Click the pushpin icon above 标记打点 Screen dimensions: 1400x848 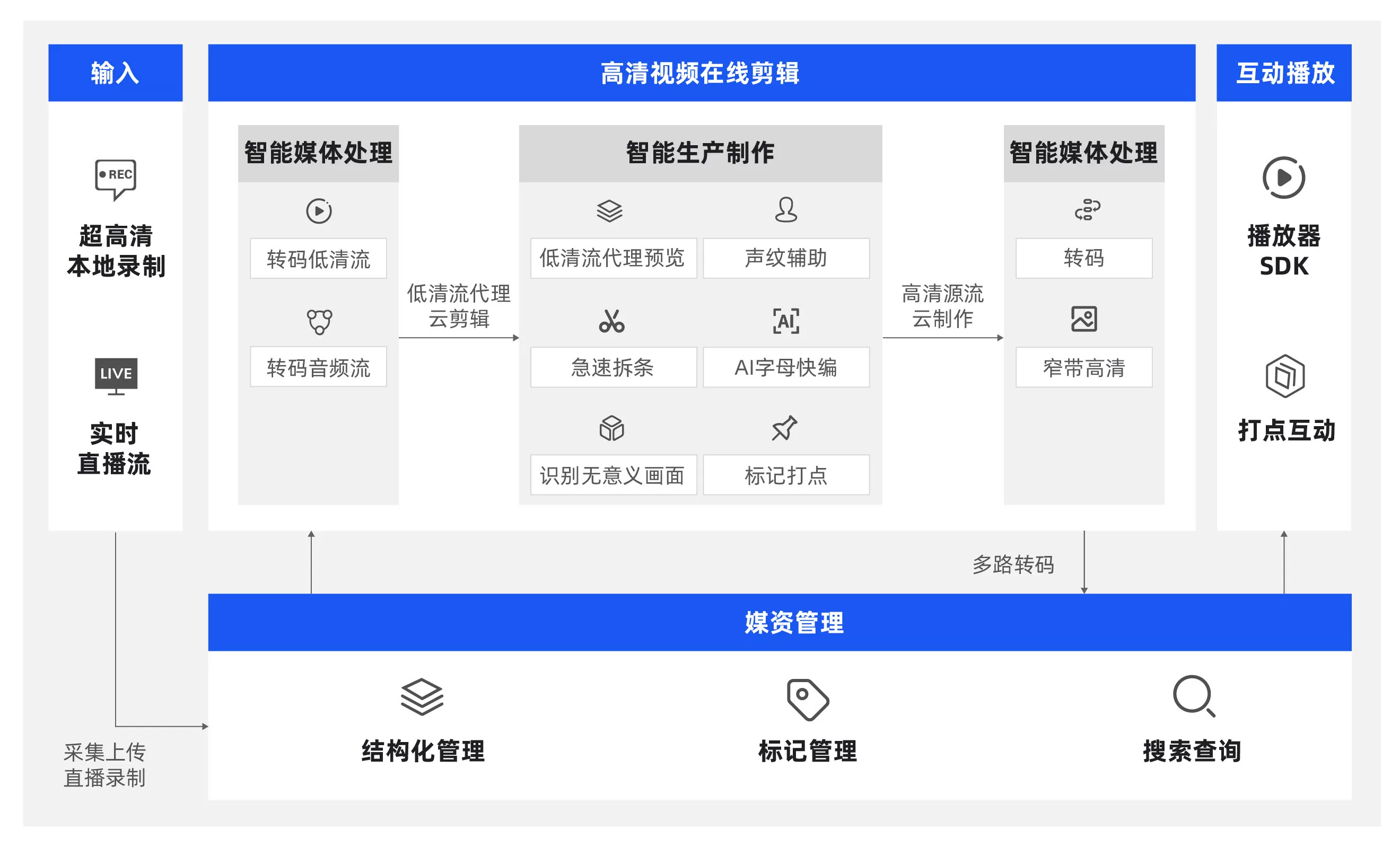(x=785, y=428)
